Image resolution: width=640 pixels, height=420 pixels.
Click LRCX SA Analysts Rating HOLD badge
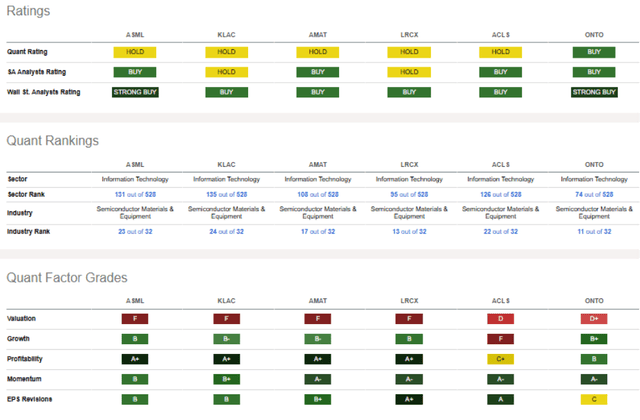[409, 72]
